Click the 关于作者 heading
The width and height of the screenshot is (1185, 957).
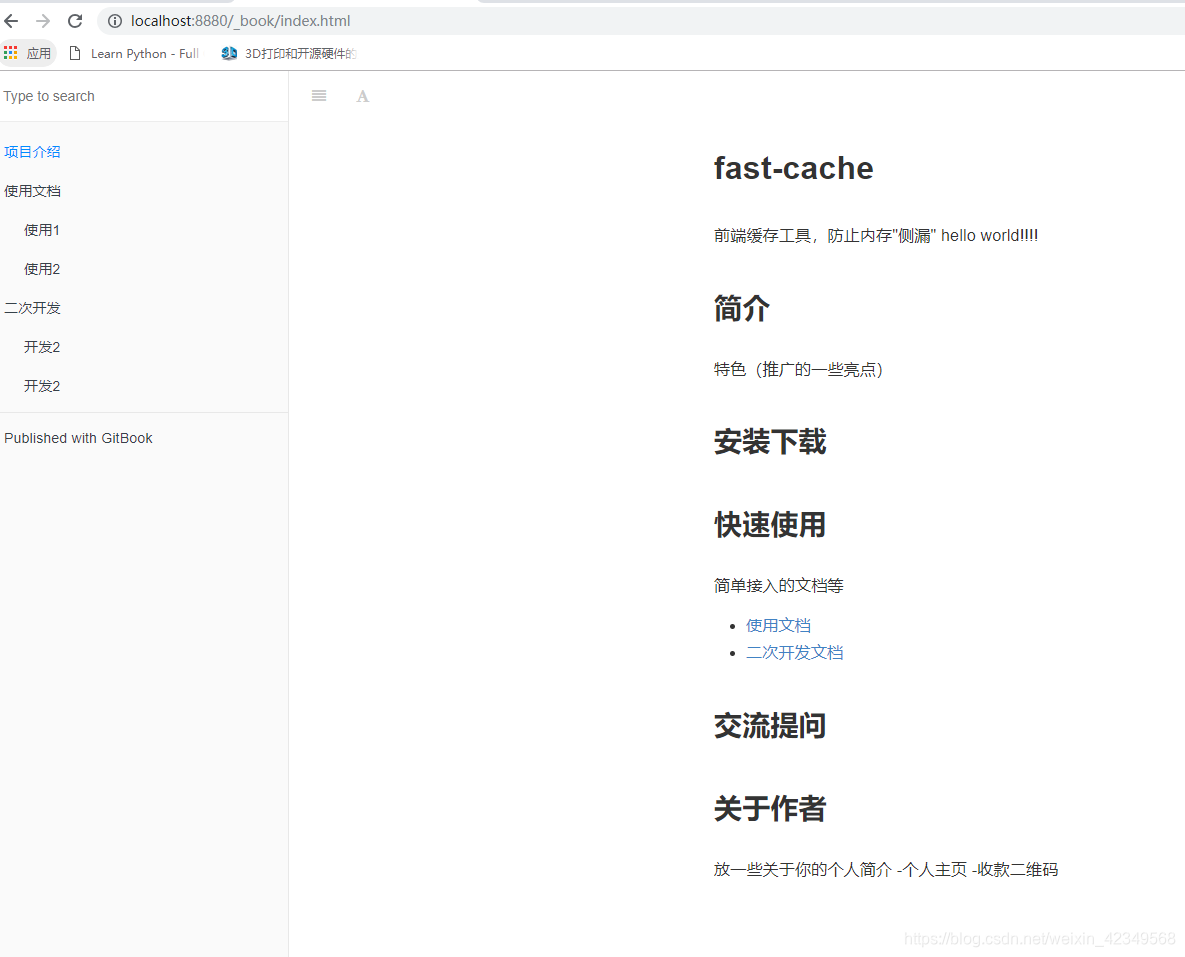770,808
